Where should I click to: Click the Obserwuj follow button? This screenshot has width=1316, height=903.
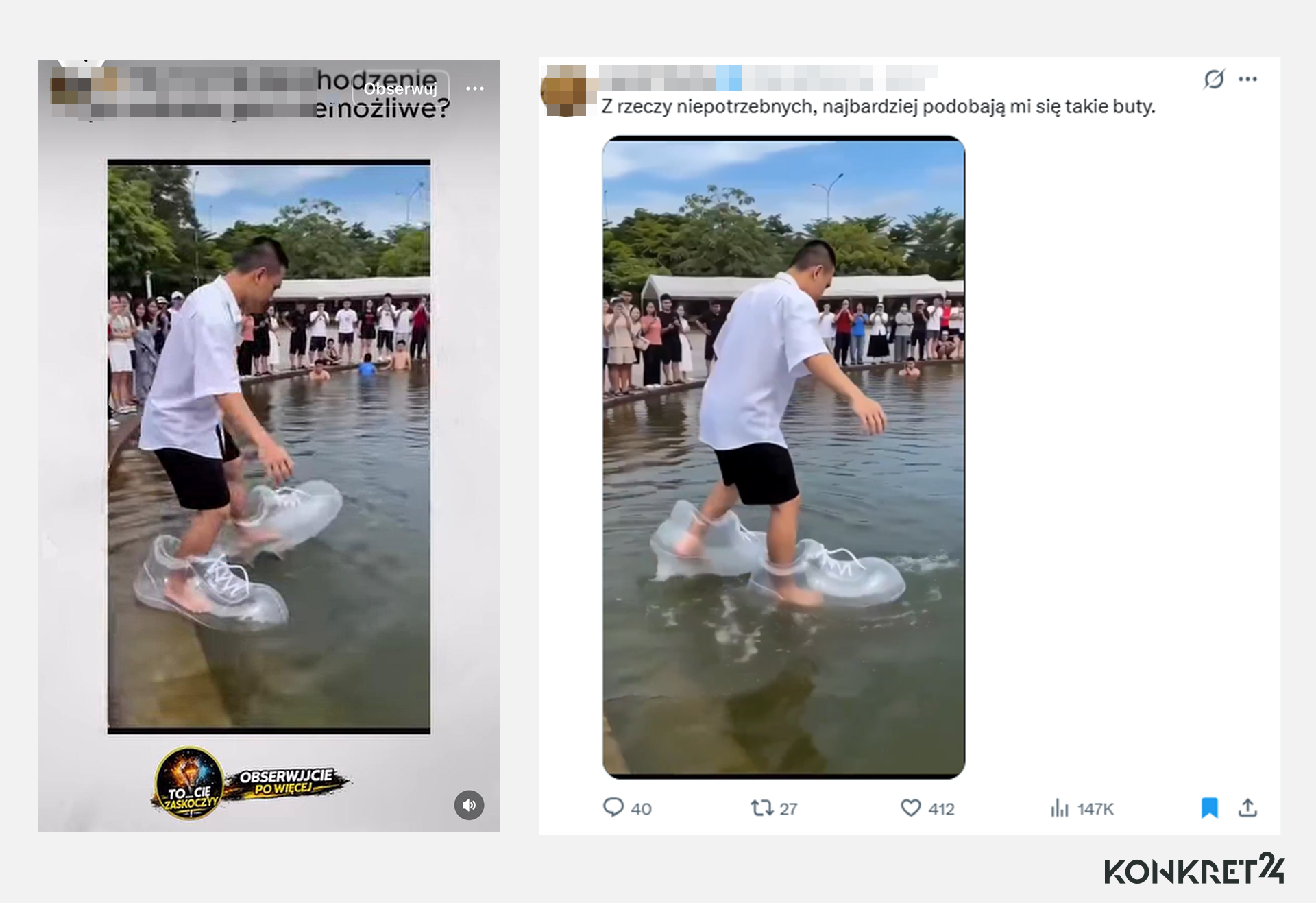pyautogui.click(x=400, y=88)
